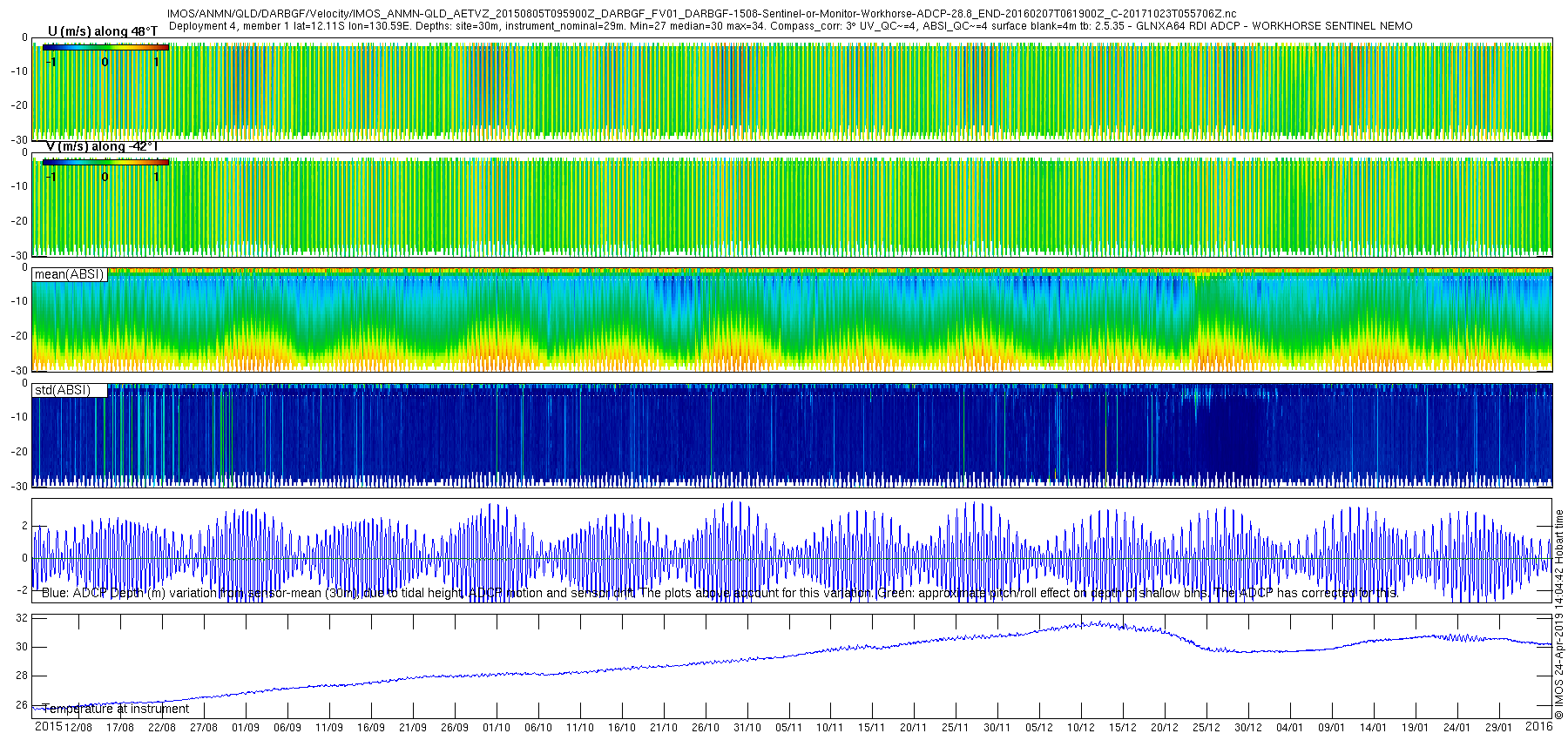Click the 06/09 date tick

[287, 727]
